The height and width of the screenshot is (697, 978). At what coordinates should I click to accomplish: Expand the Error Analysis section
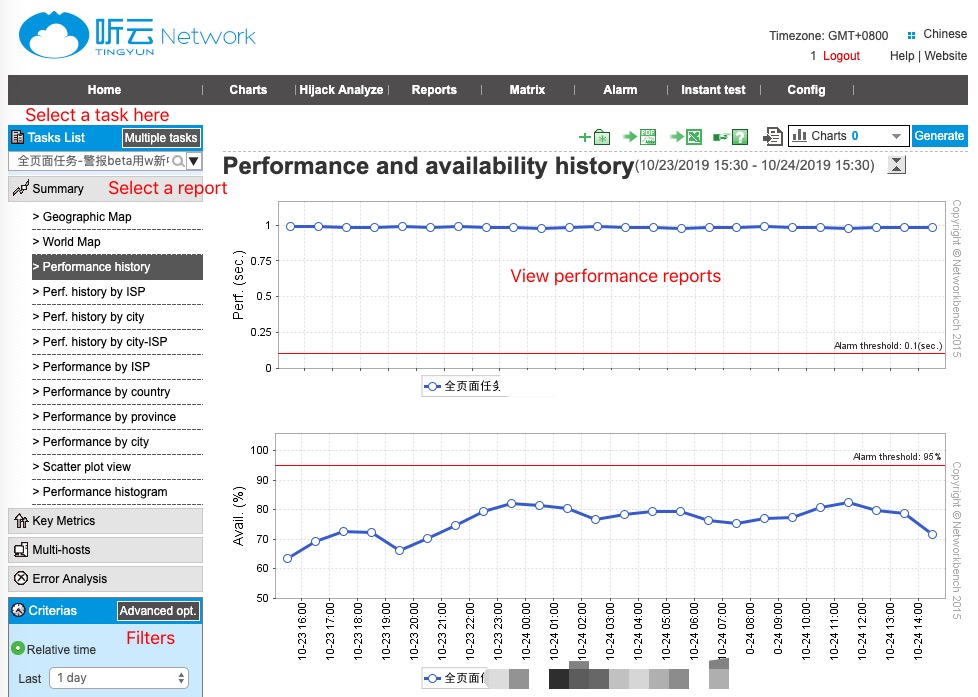[x=105, y=579]
